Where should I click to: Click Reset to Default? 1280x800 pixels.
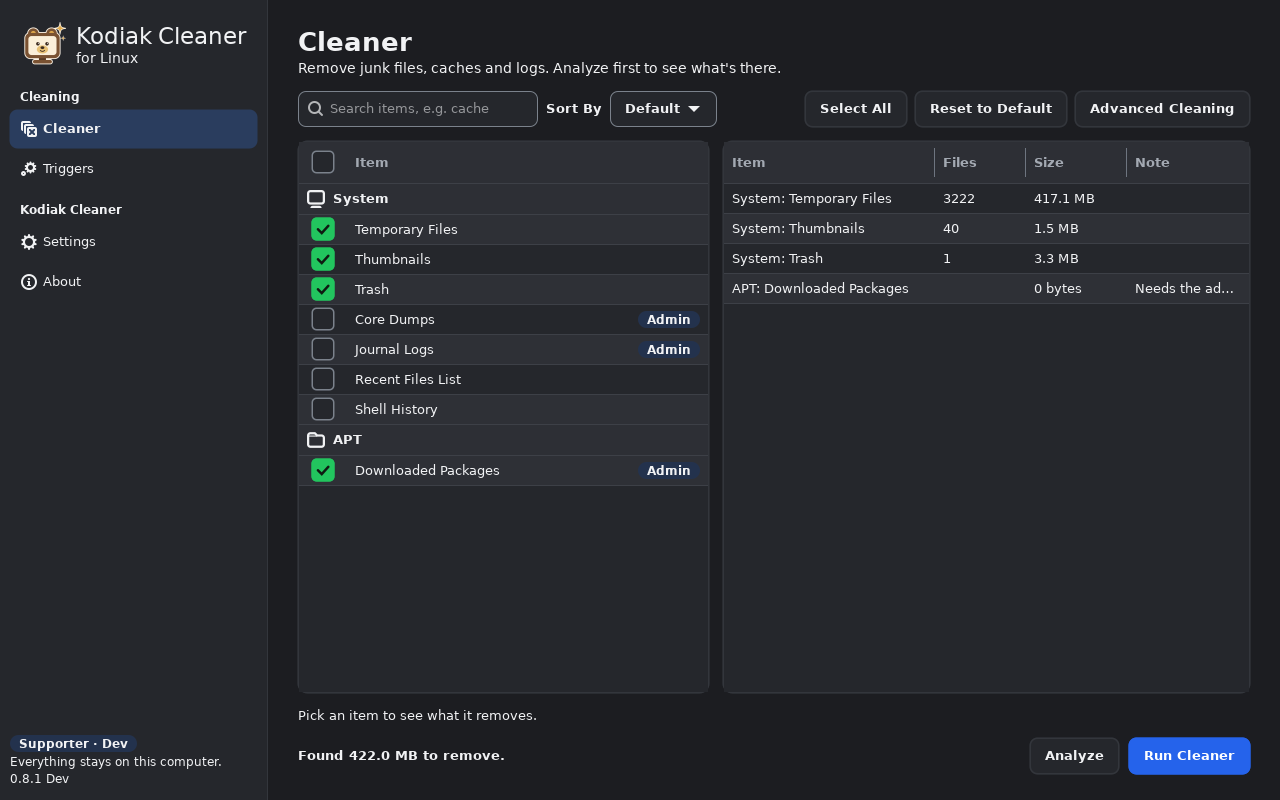coord(991,109)
